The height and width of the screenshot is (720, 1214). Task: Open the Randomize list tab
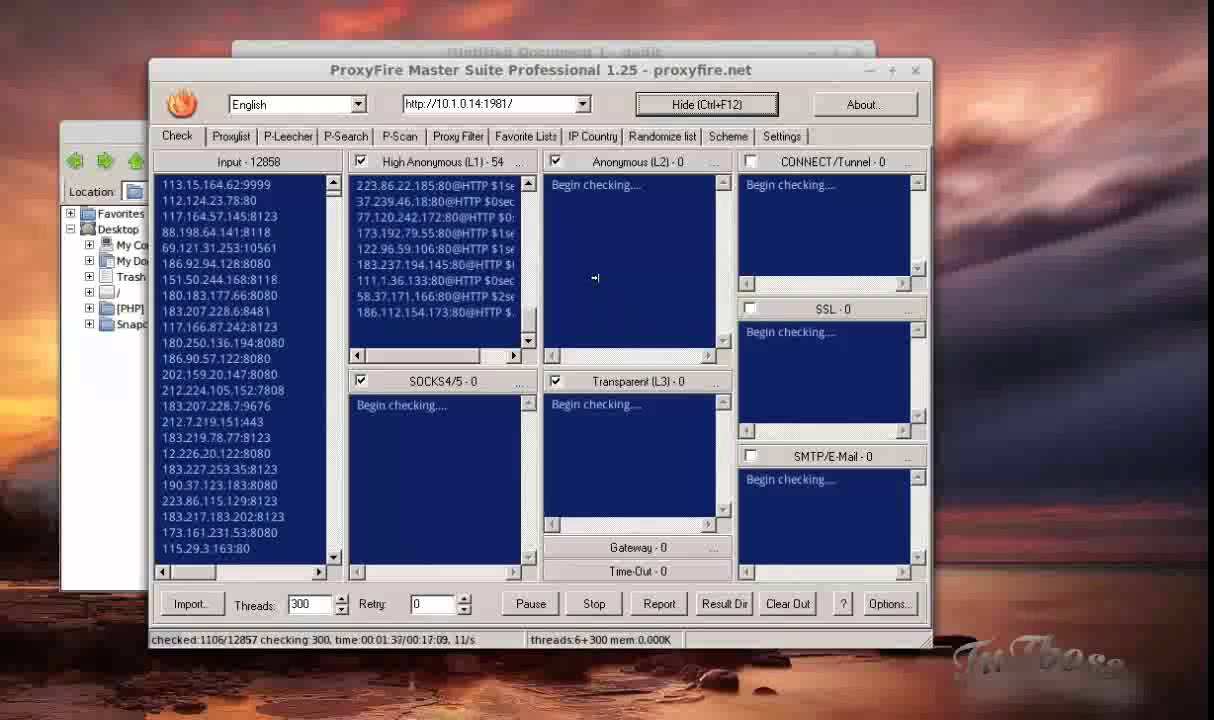[662, 136]
